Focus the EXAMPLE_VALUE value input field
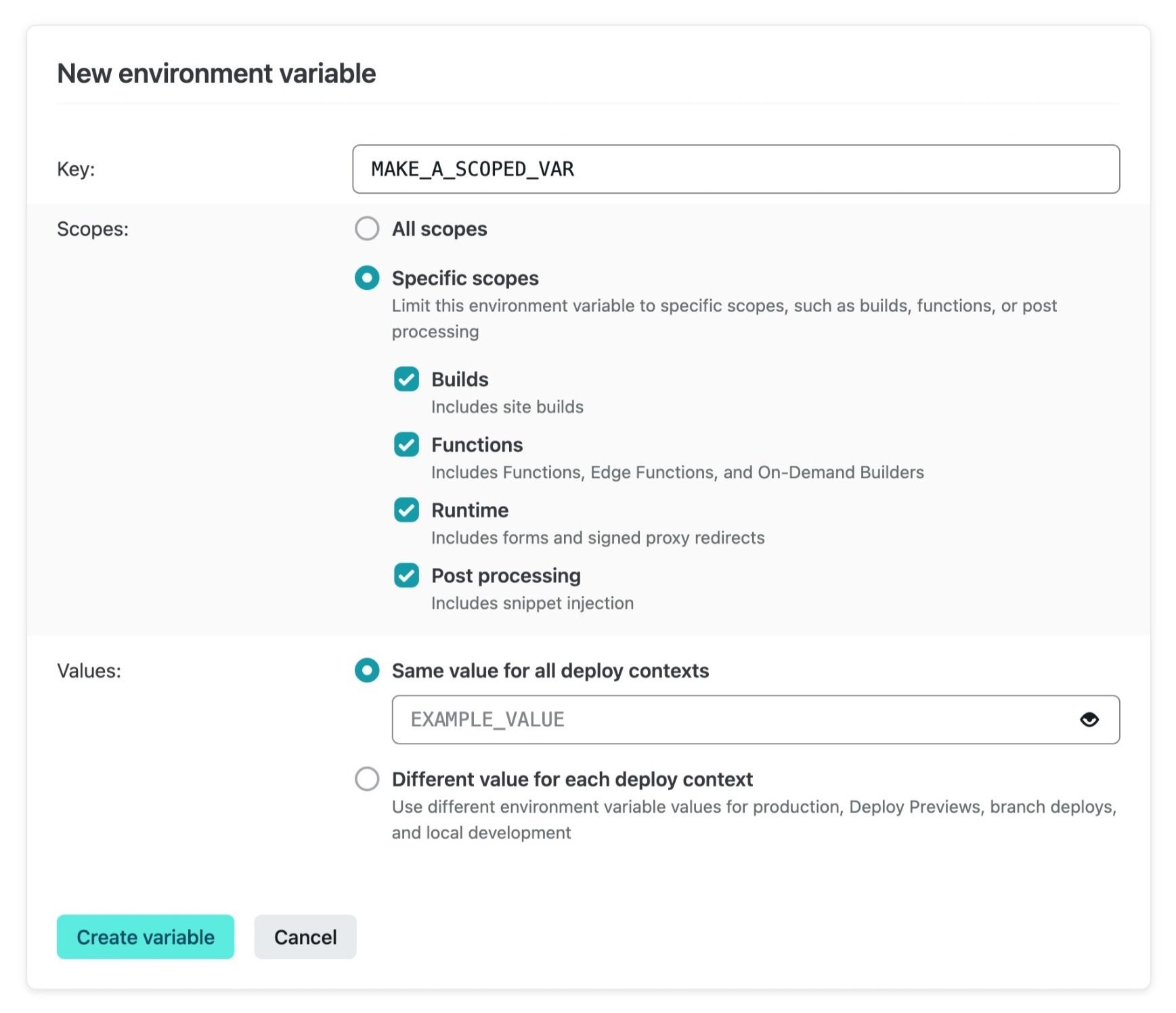 coord(731,719)
